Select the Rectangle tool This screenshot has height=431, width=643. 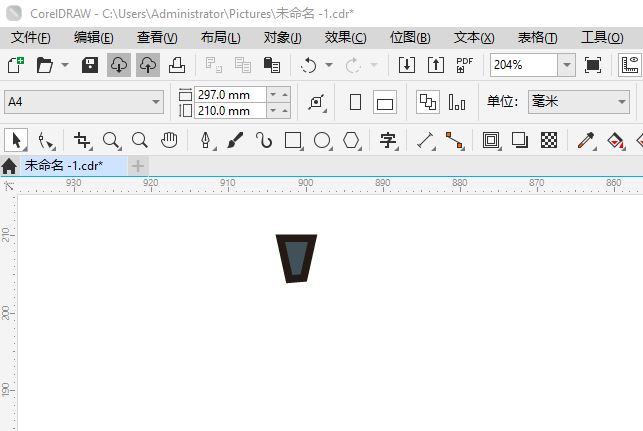tap(293, 140)
